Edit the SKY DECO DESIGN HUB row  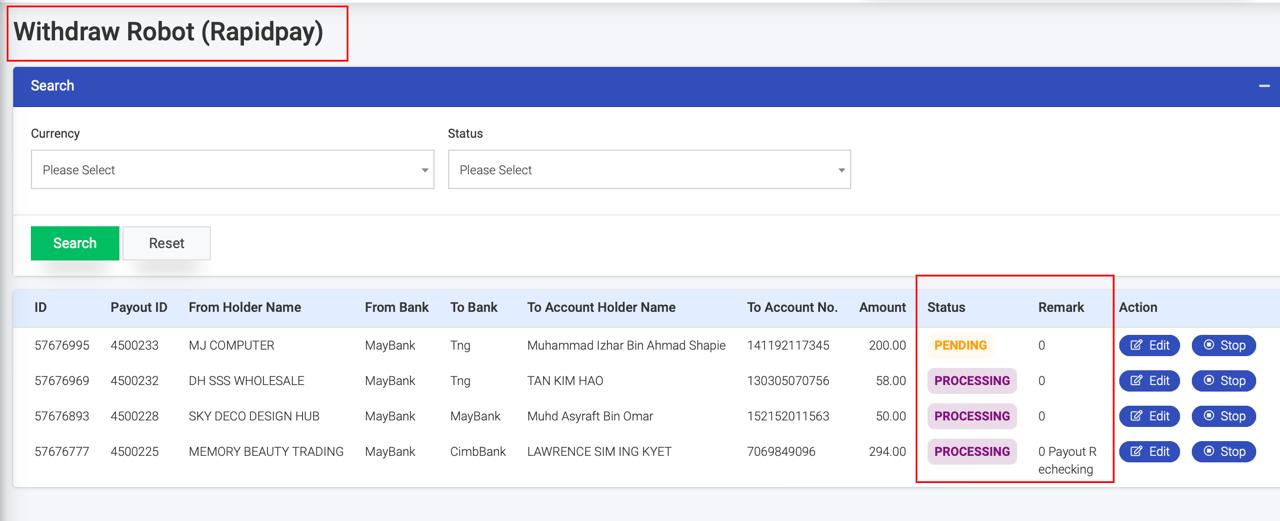pos(1149,416)
